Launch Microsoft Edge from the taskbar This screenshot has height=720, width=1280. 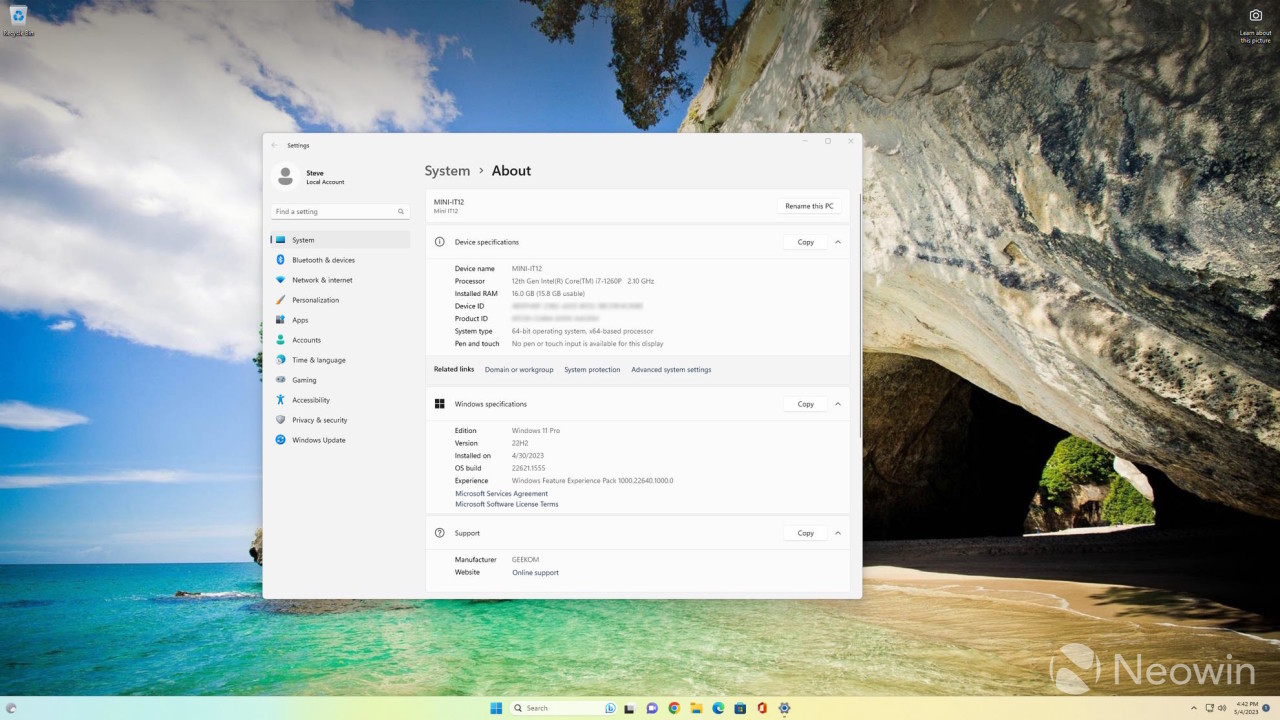pyautogui.click(x=718, y=708)
